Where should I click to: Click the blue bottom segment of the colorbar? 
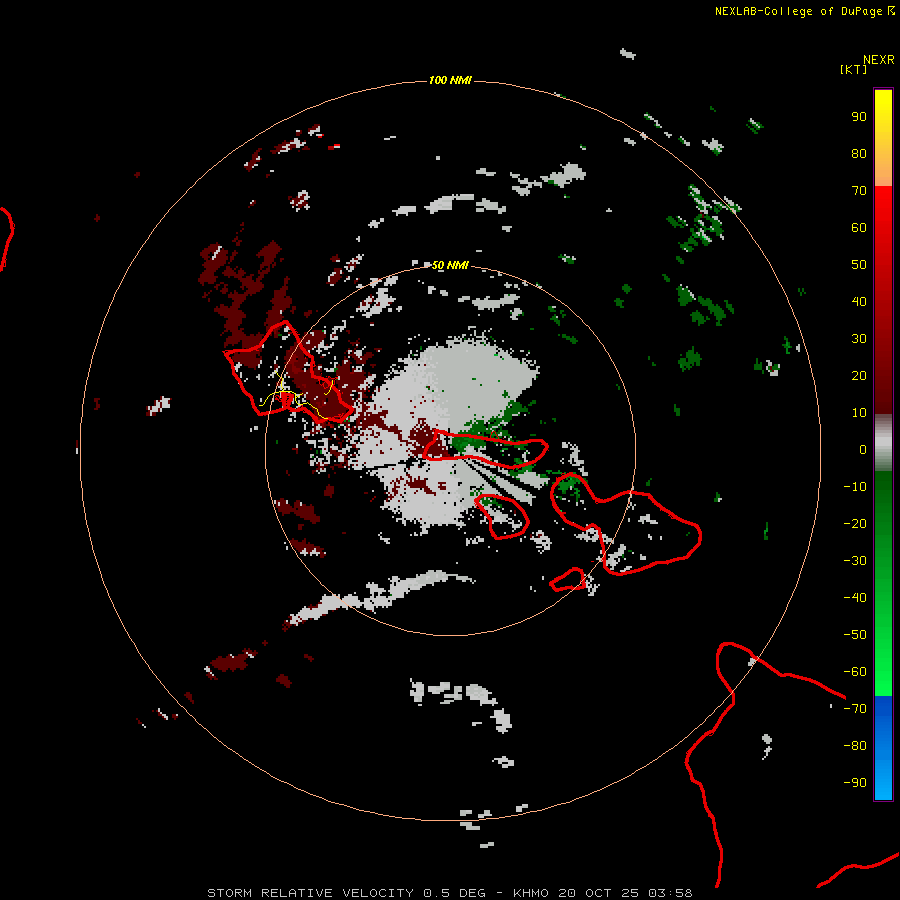click(883, 748)
